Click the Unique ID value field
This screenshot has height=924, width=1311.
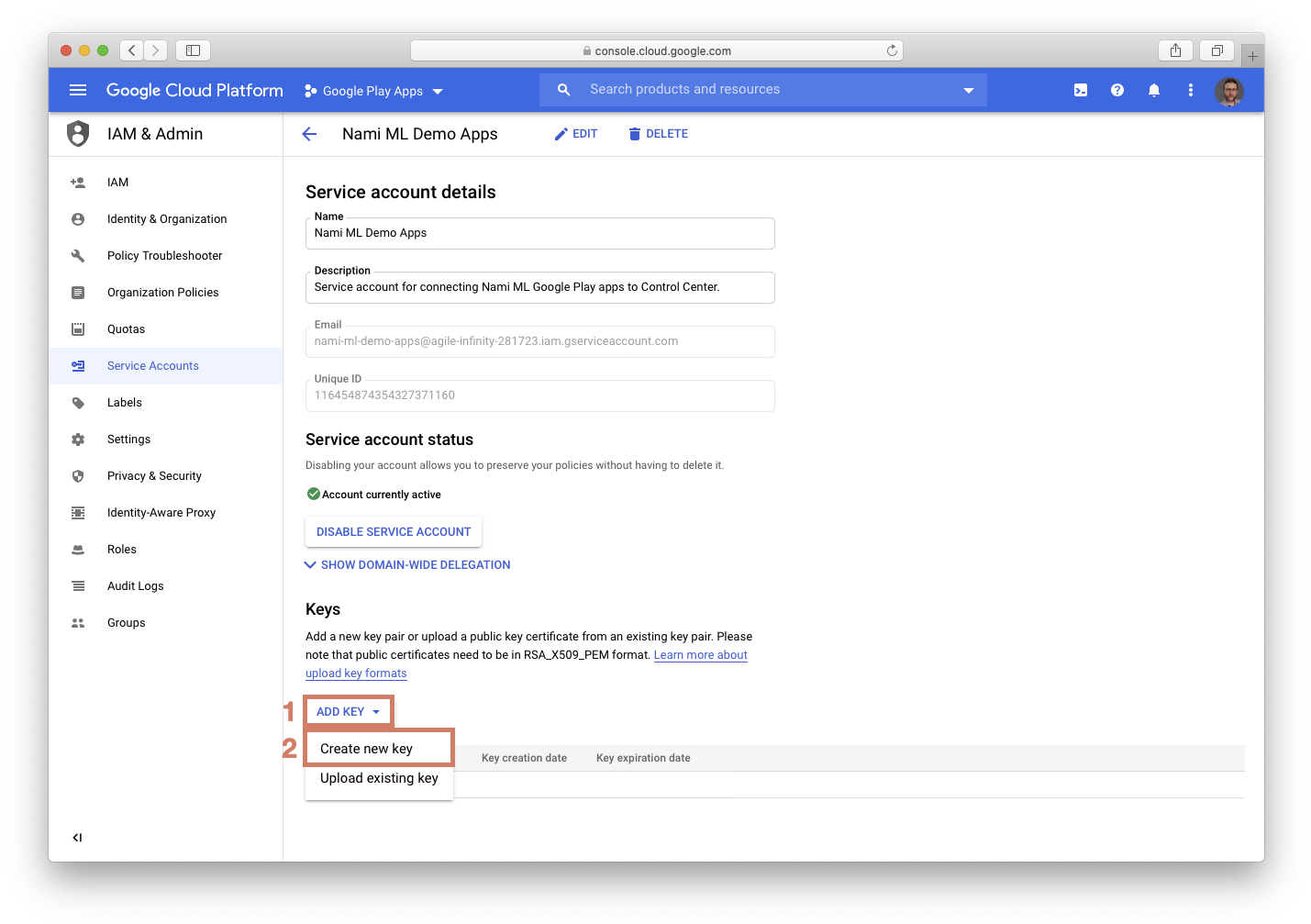pyautogui.click(x=539, y=395)
